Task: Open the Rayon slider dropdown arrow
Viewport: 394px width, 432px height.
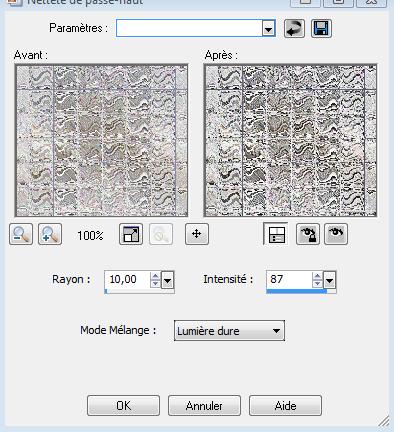Action: 168,280
